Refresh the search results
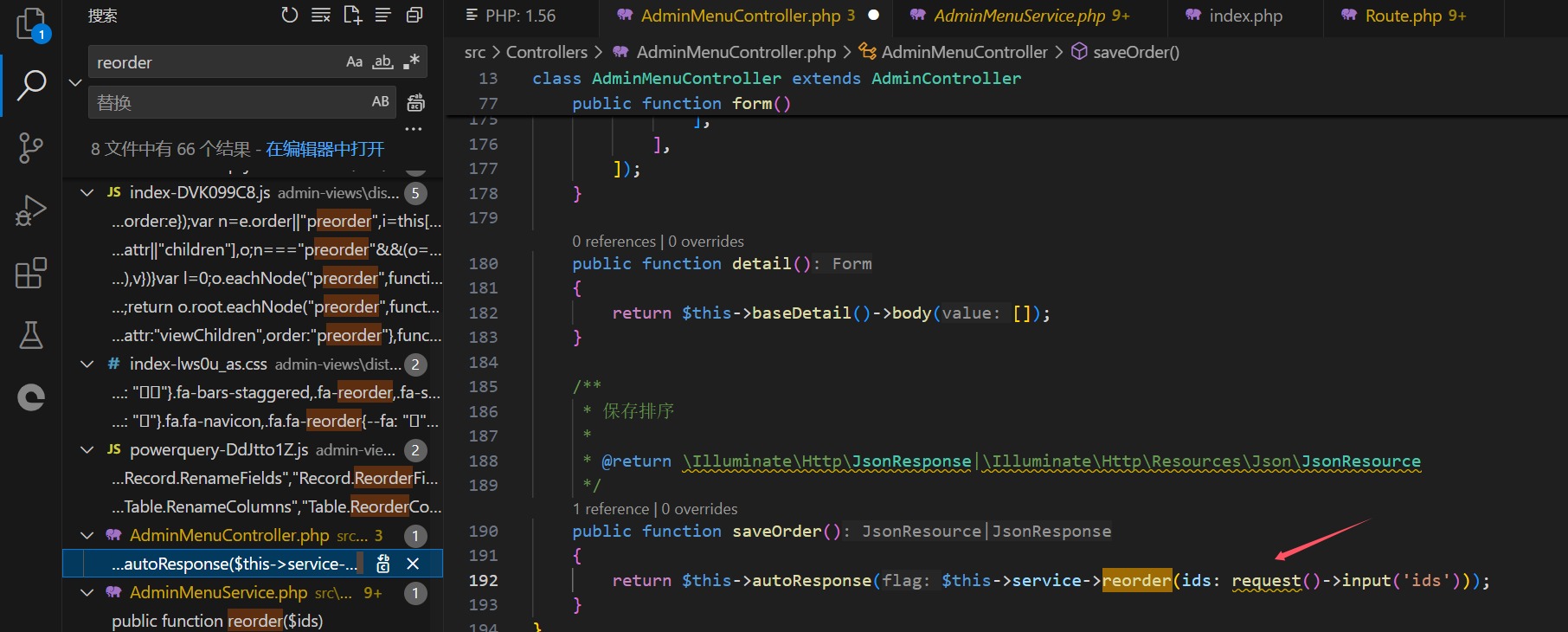The width and height of the screenshot is (1568, 632). coord(289,16)
